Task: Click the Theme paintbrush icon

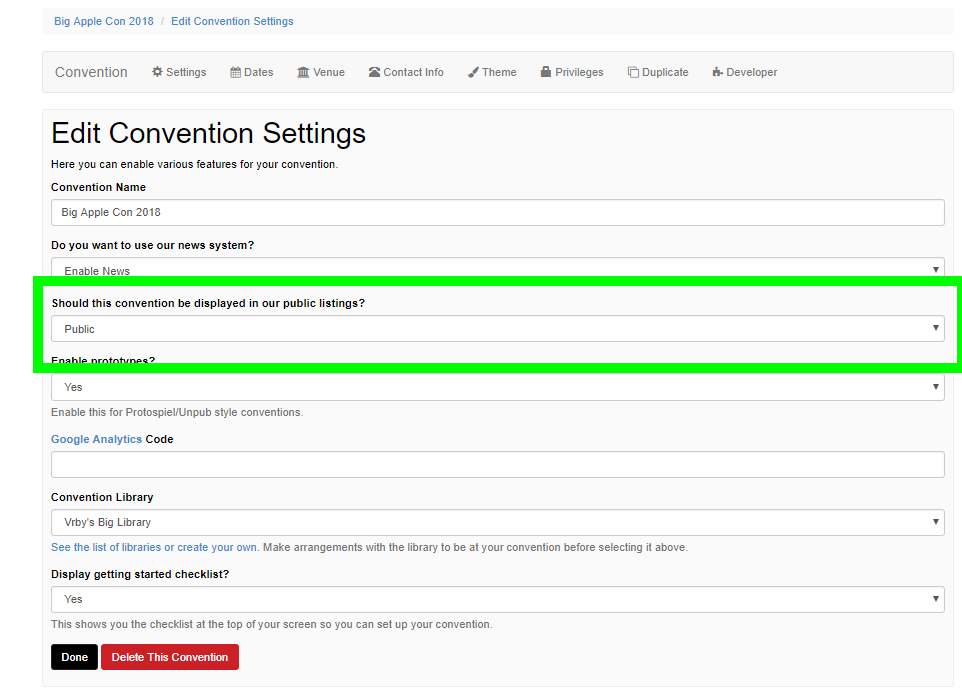Action: pyautogui.click(x=471, y=71)
